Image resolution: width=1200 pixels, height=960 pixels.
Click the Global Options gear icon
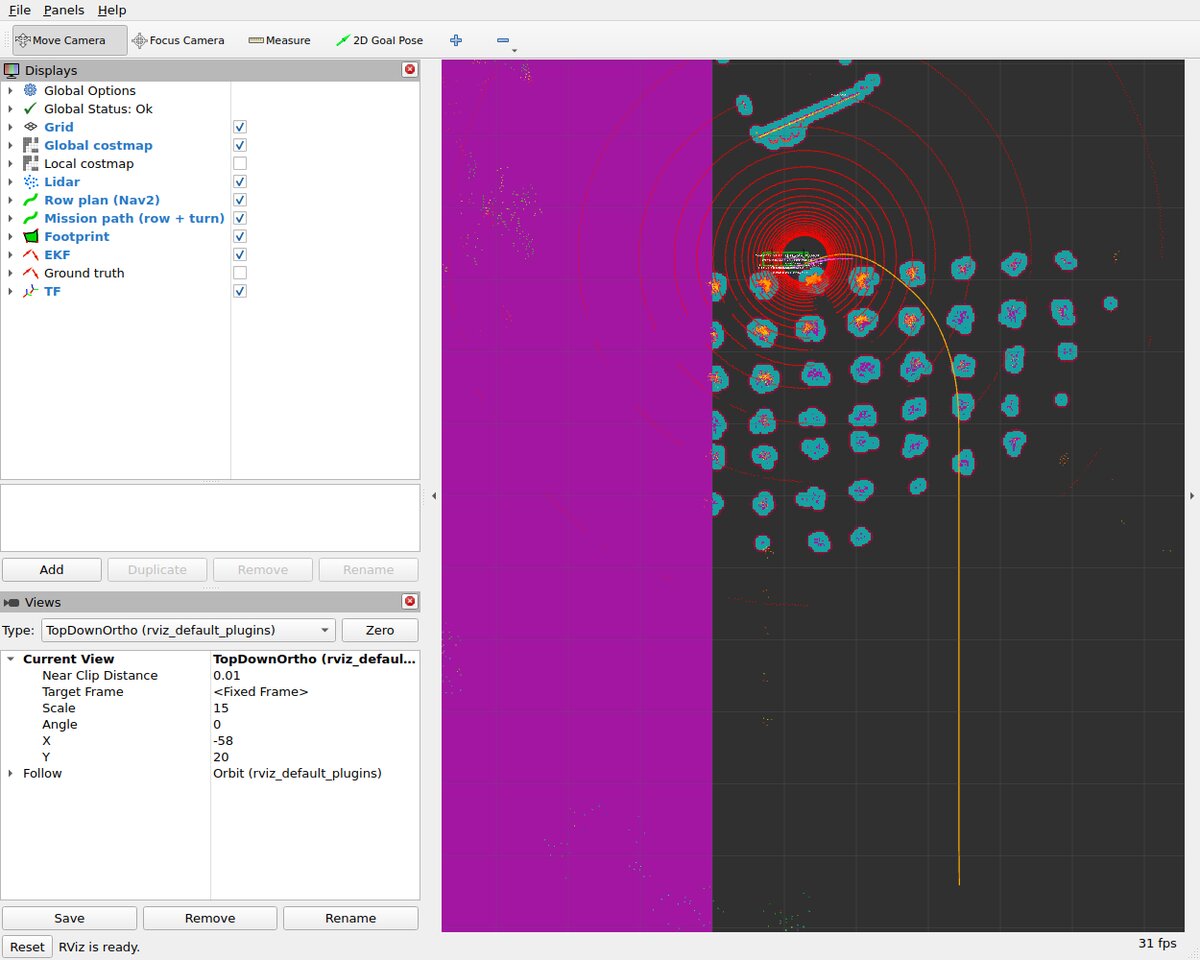[30, 91]
